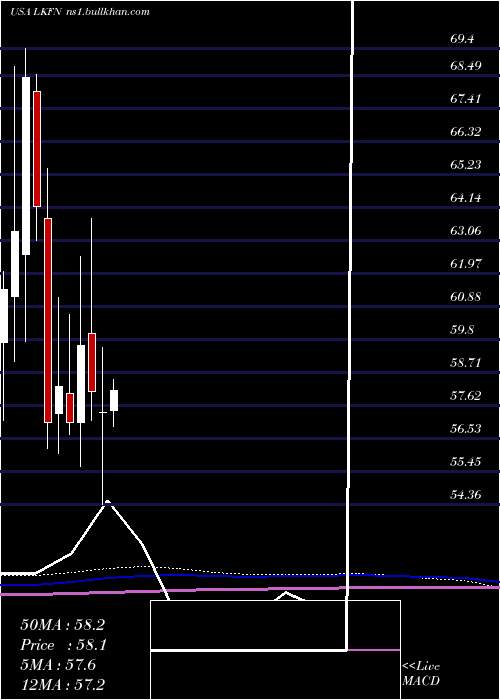Screen dimensions: 500x700
Task: Click the 12MA : 57.2 readout
Action: coord(62,685)
